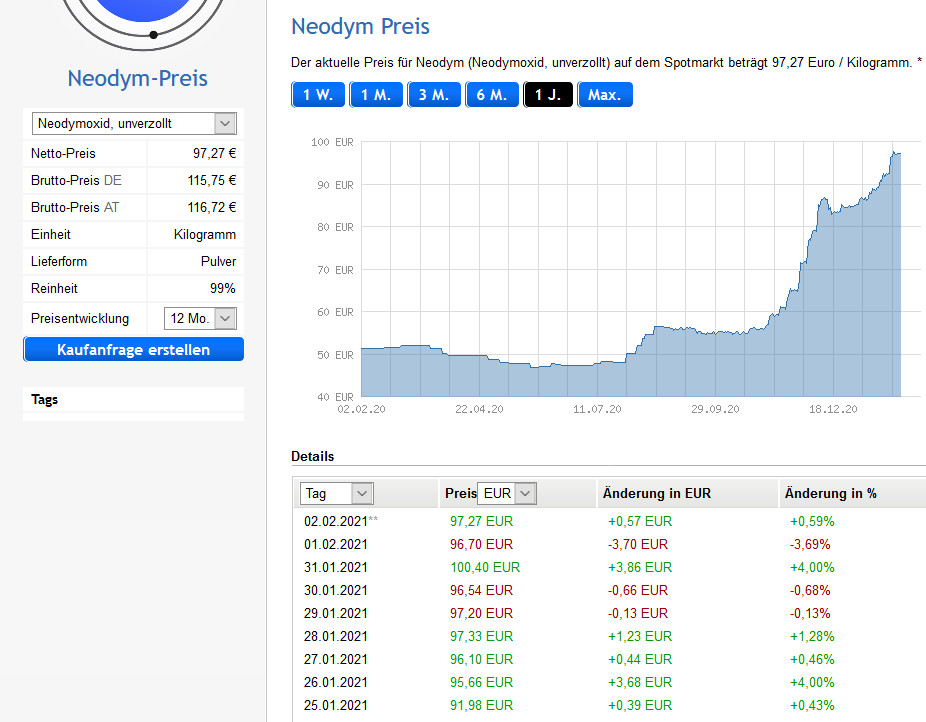The height and width of the screenshot is (722, 926).
Task: Click the Reinheit value 99%
Action: tap(223, 289)
